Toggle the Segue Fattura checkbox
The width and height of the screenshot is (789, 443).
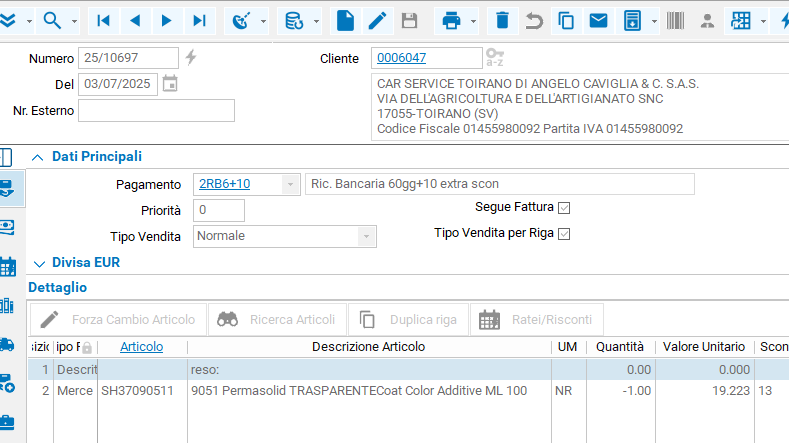(x=564, y=208)
